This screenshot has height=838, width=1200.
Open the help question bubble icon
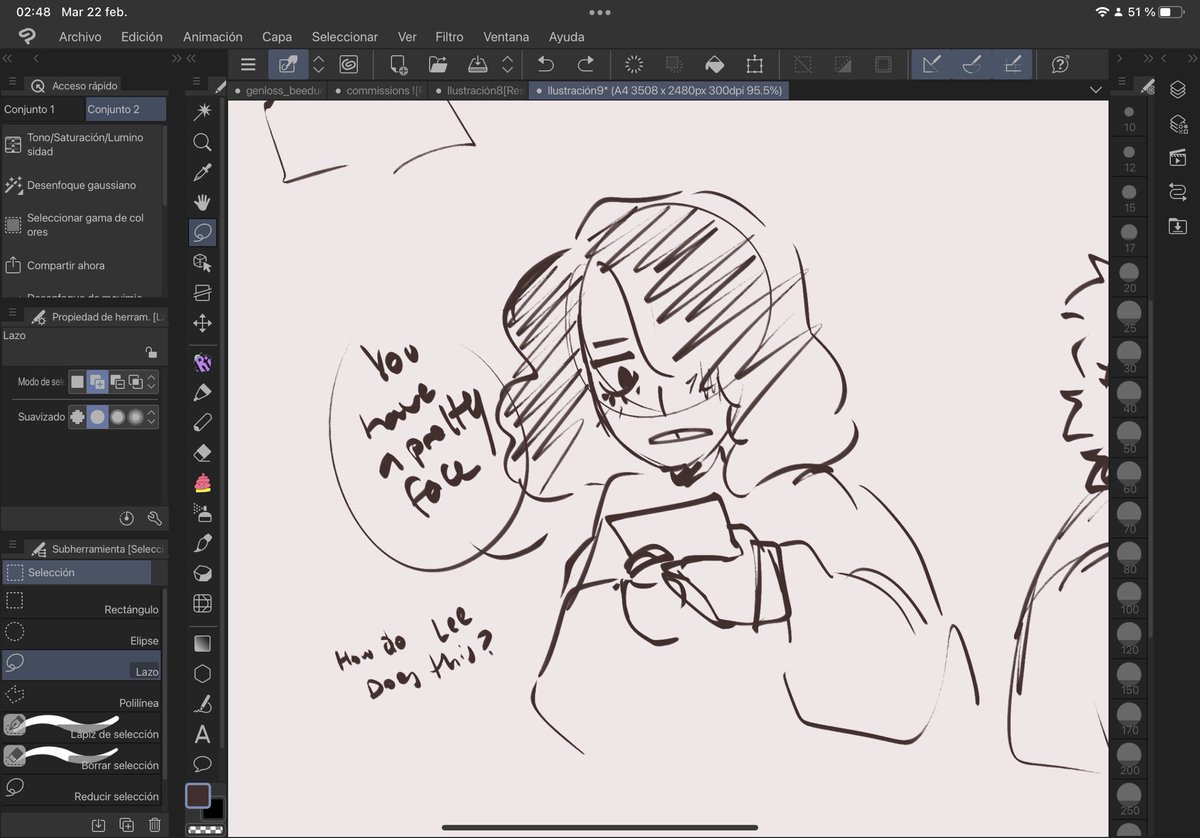coord(1061,64)
